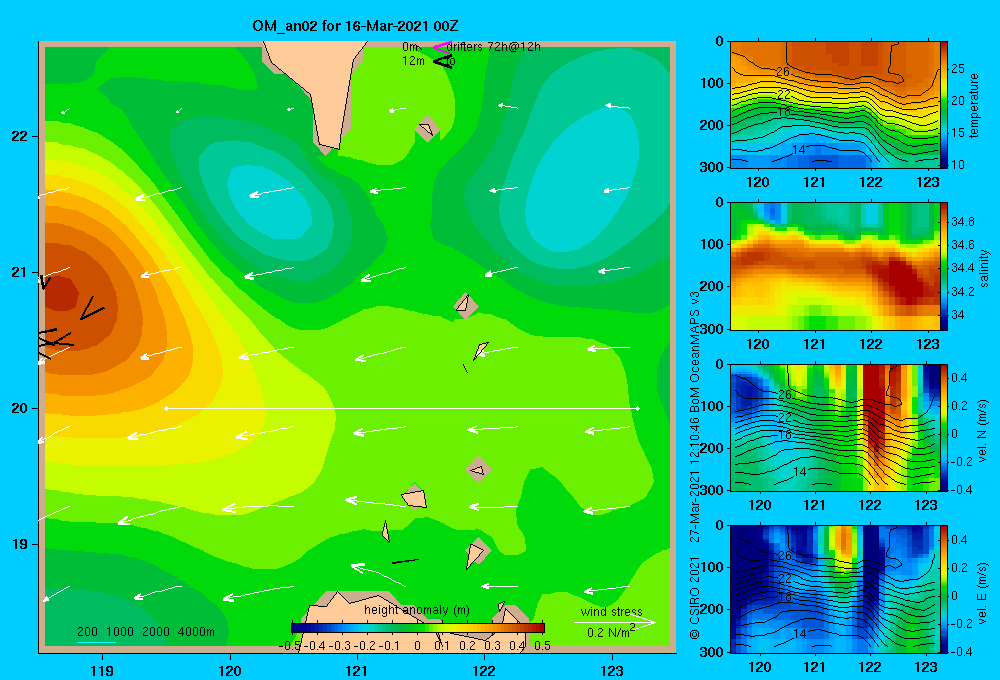The height and width of the screenshot is (680, 1000).
Task: Click the salinity color scale bar
Action: point(944,266)
